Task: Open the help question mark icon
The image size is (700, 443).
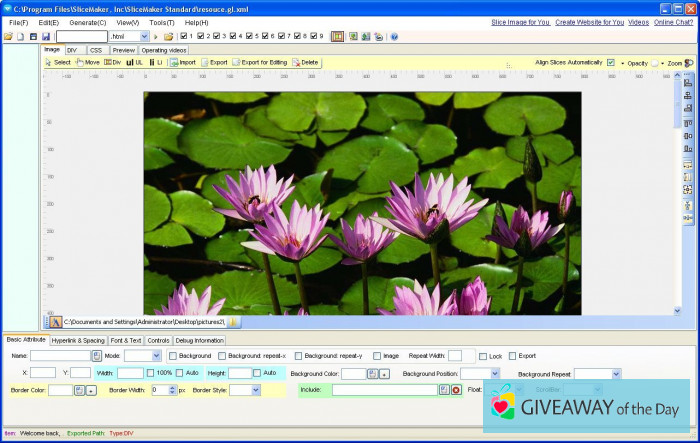Action: coord(394,36)
